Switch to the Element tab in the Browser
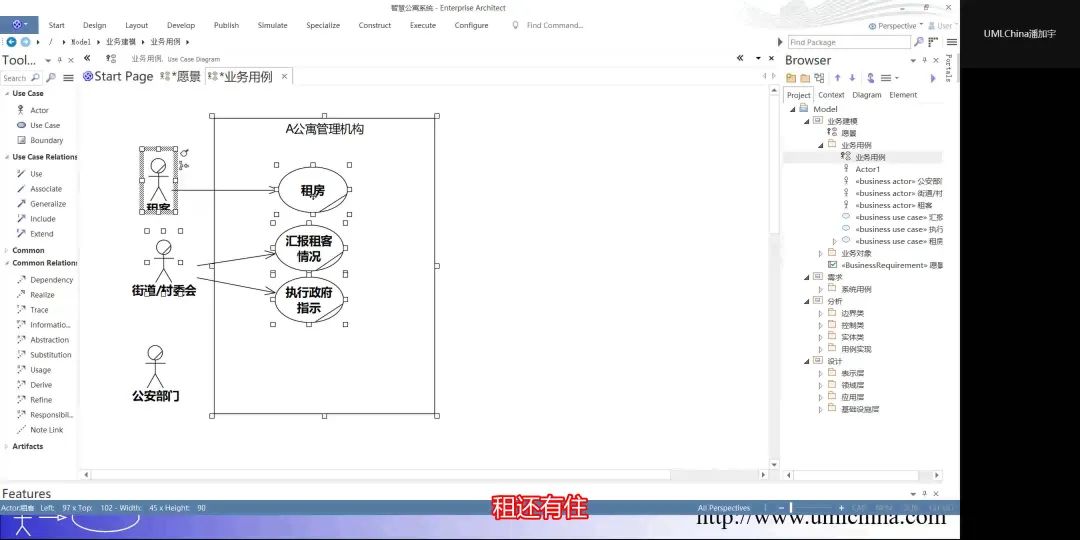The image size is (1080, 540). point(903,95)
